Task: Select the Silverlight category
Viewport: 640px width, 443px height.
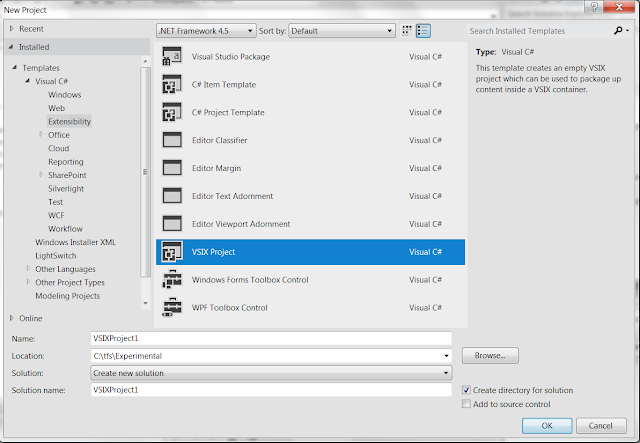Action: pyautogui.click(x=66, y=189)
